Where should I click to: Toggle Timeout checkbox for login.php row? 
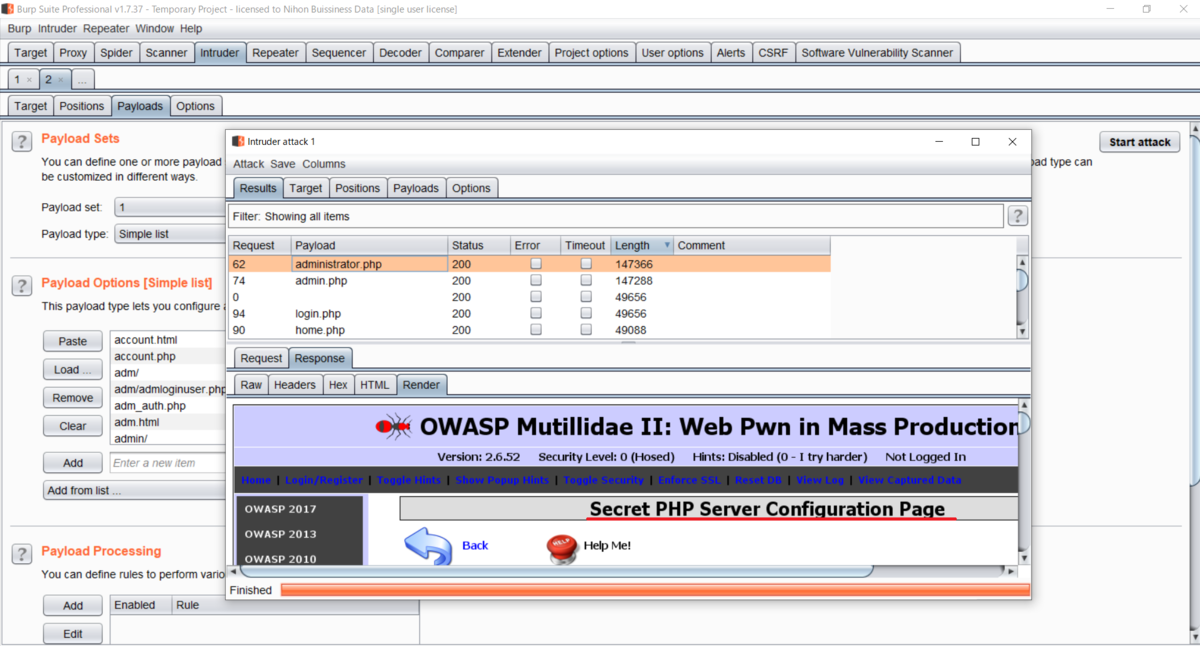point(586,314)
